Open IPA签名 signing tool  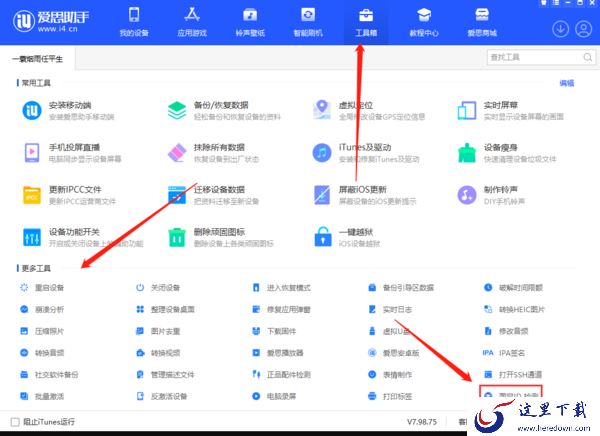point(504,353)
